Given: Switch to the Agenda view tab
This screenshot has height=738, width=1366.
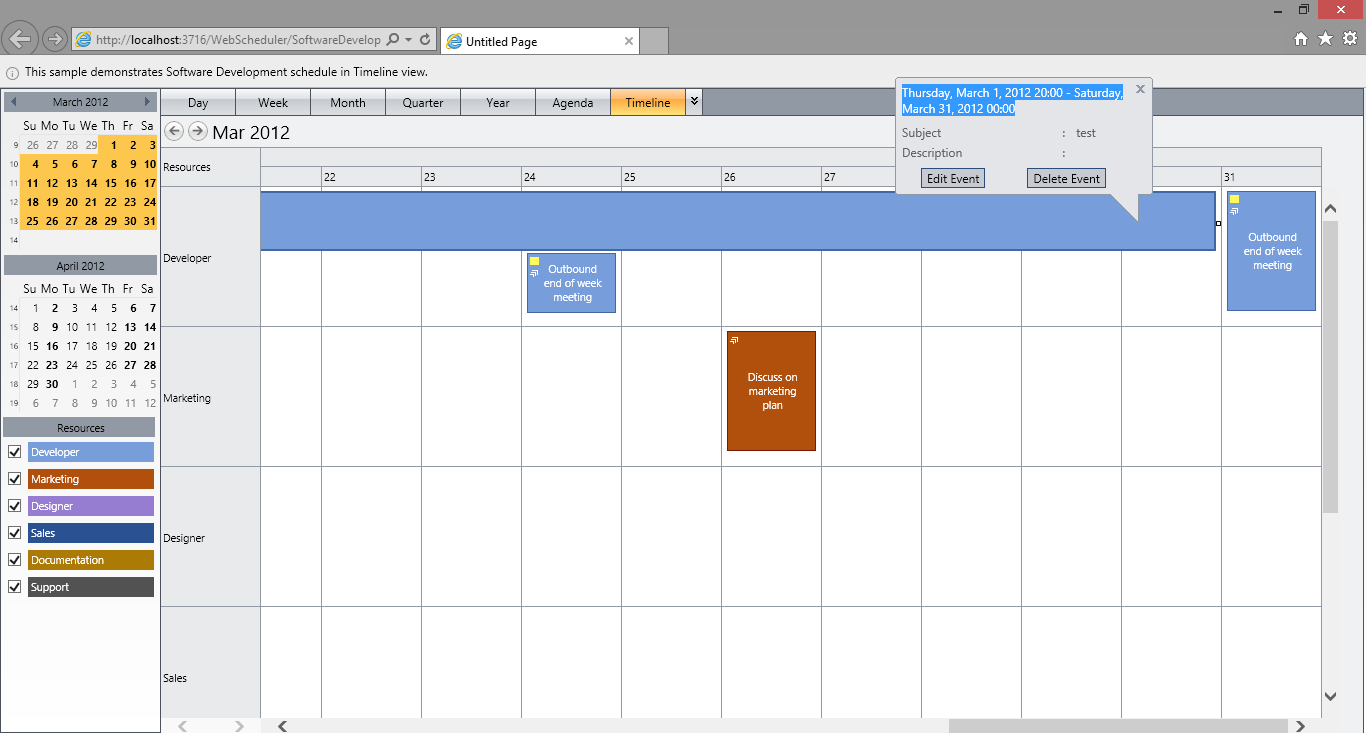Looking at the screenshot, I should (573, 102).
